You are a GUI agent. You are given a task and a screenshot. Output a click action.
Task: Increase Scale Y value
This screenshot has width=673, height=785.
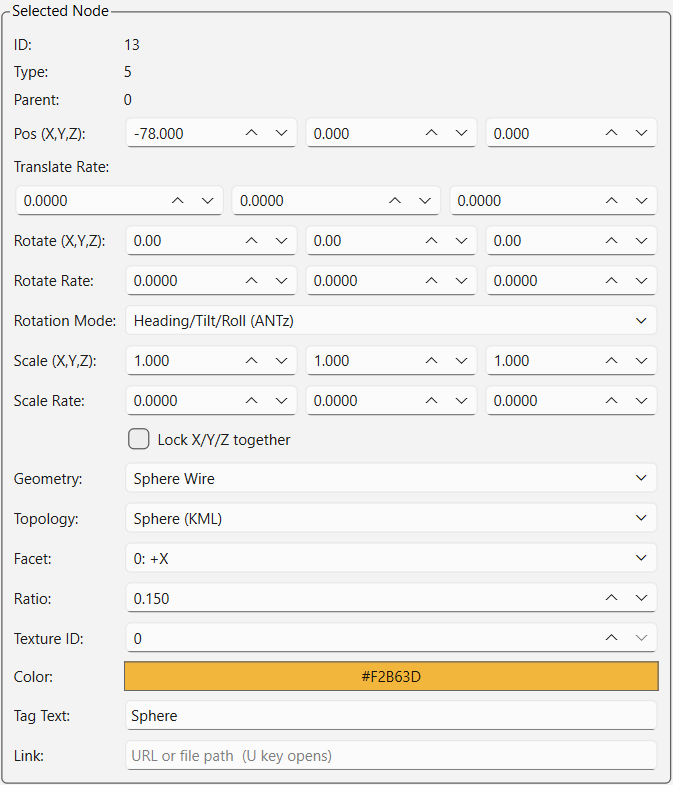(x=431, y=361)
